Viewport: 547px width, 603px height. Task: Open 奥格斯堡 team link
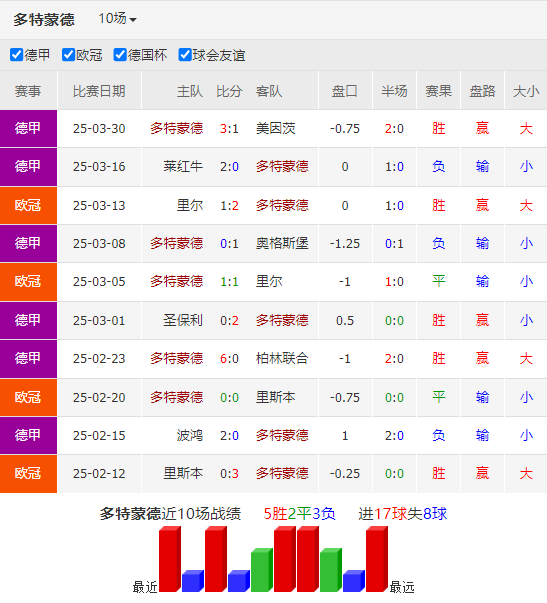(x=282, y=243)
